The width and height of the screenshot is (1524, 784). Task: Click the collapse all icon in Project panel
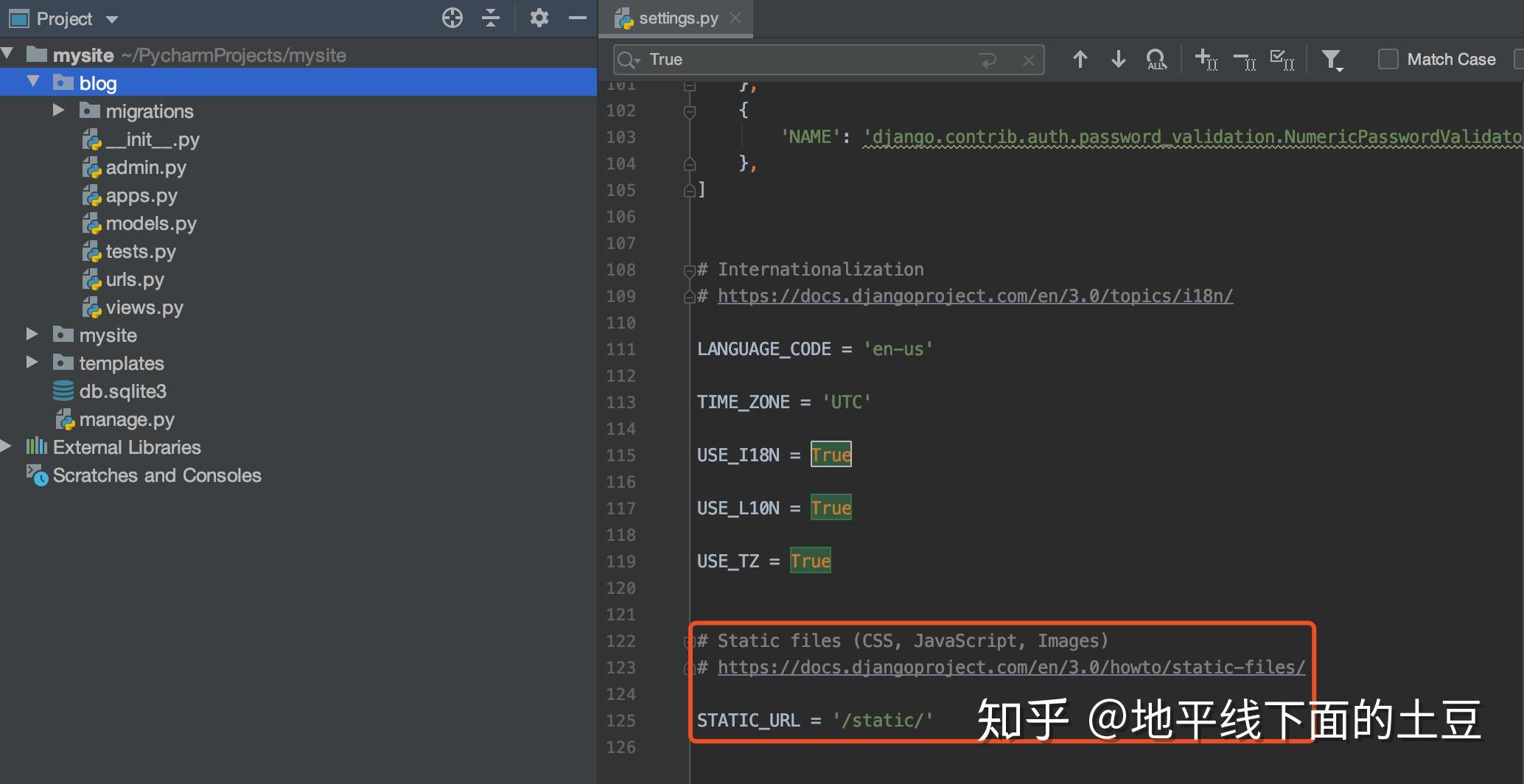pos(491,18)
